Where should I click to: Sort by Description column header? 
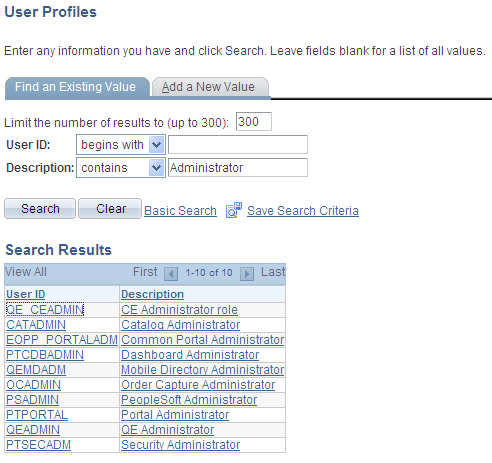(x=152, y=294)
